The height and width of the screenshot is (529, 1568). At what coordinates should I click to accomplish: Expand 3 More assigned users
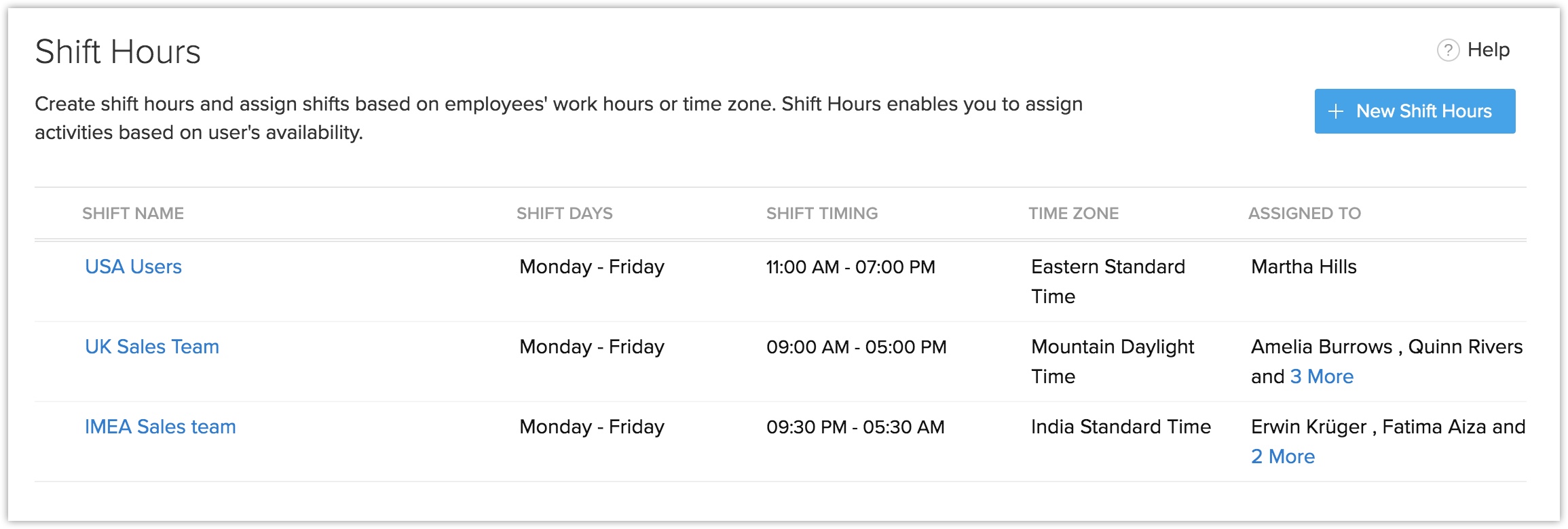[x=1322, y=376]
